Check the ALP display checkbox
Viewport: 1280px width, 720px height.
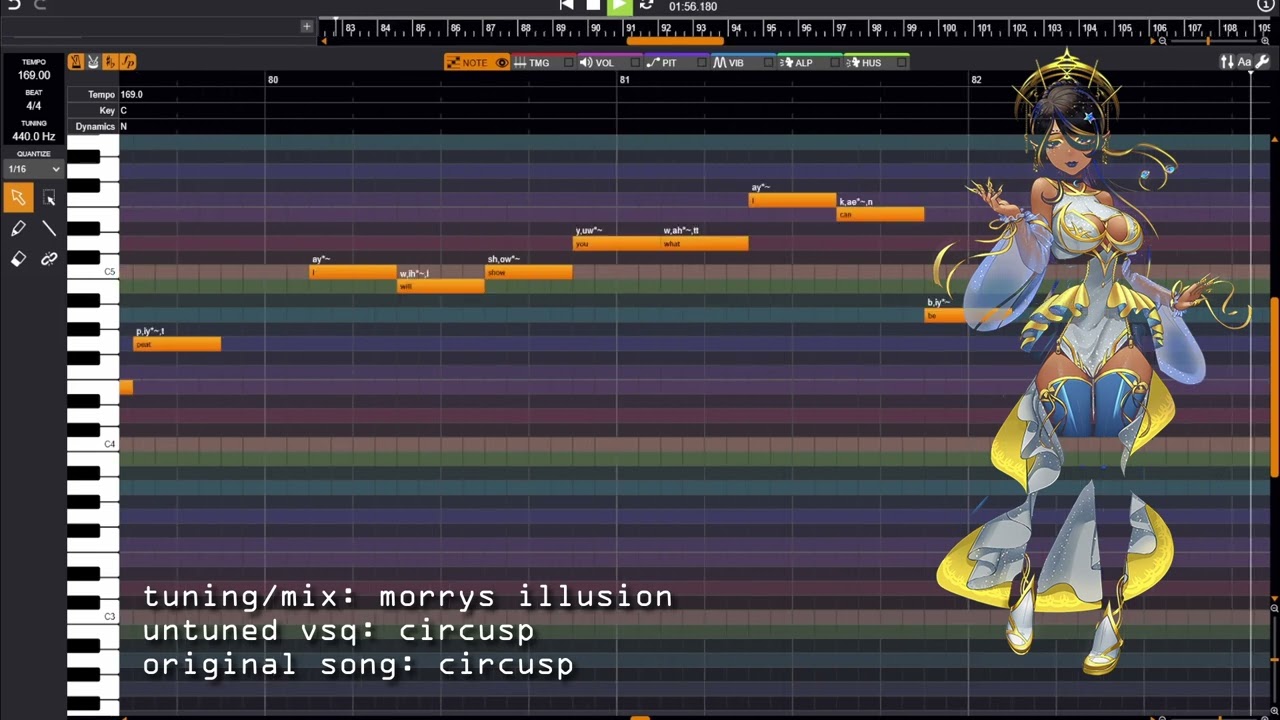tap(835, 62)
